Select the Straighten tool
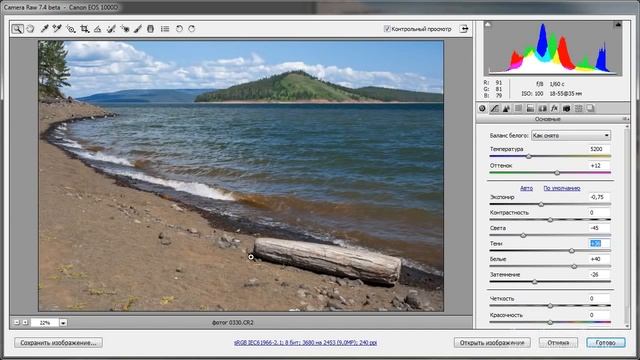 [x=97, y=29]
